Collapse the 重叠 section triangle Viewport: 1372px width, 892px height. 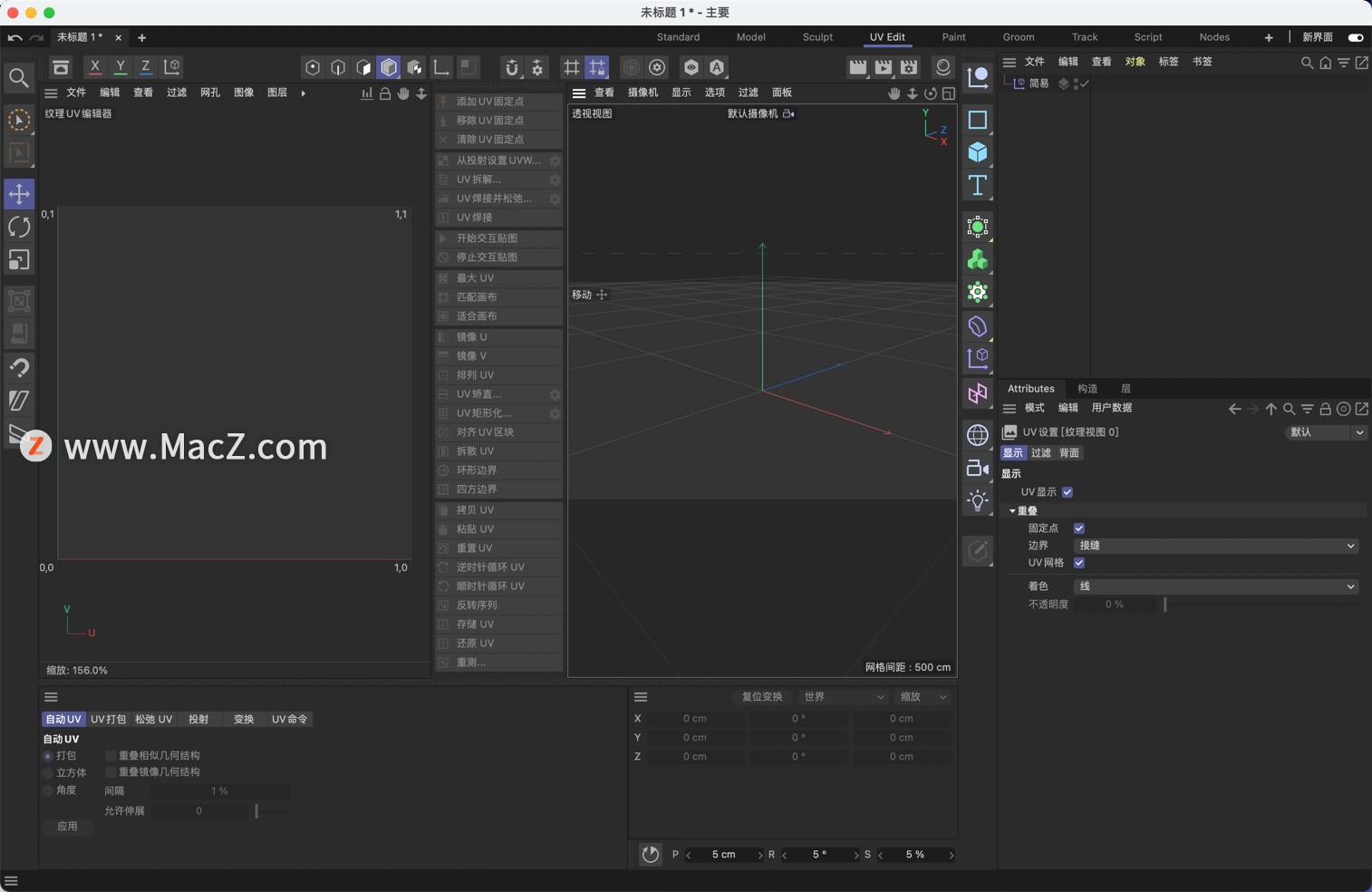click(x=1012, y=511)
